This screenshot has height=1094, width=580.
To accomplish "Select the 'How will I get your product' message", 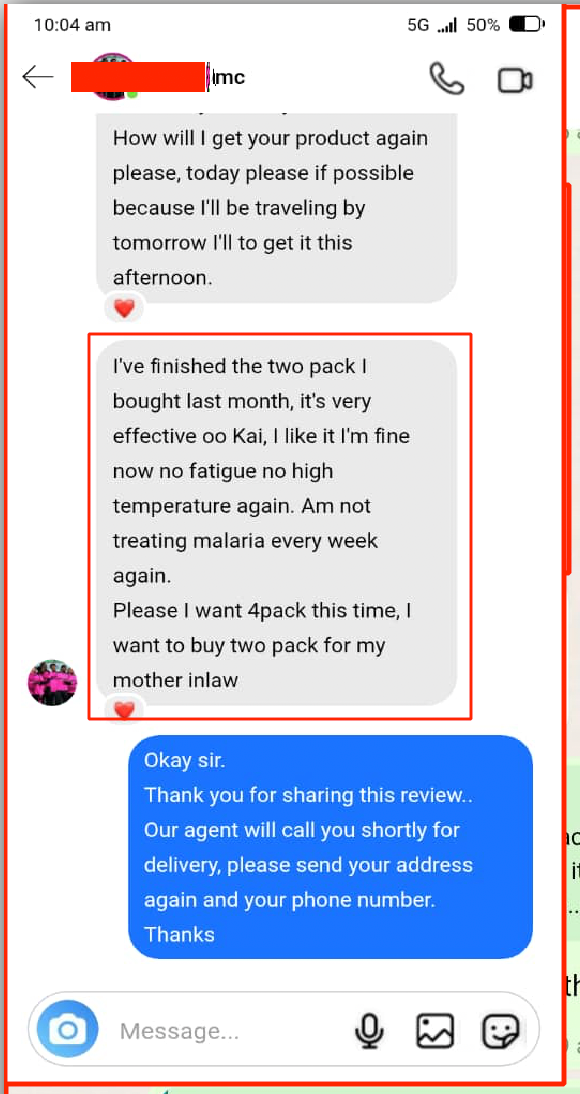I will pos(276,208).
